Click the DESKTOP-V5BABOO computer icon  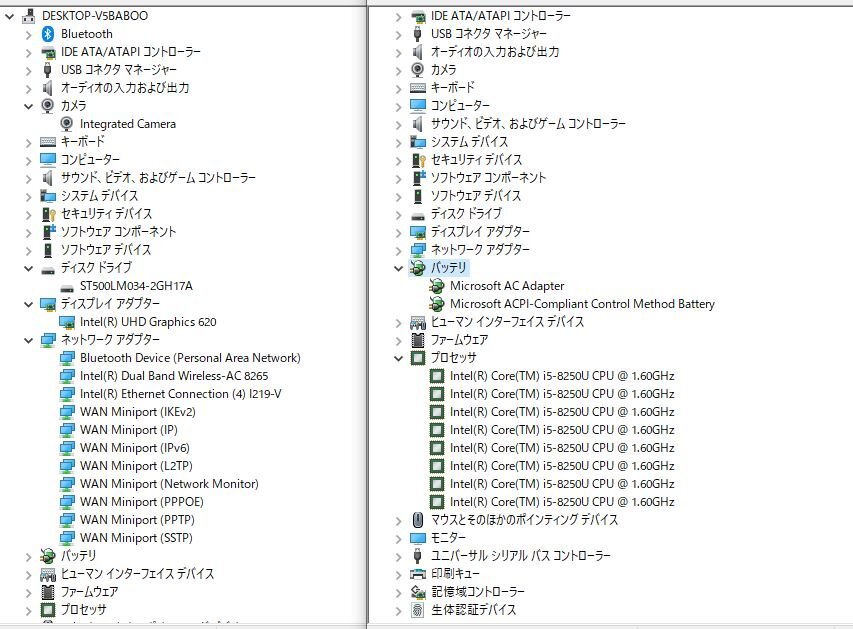click(28, 16)
